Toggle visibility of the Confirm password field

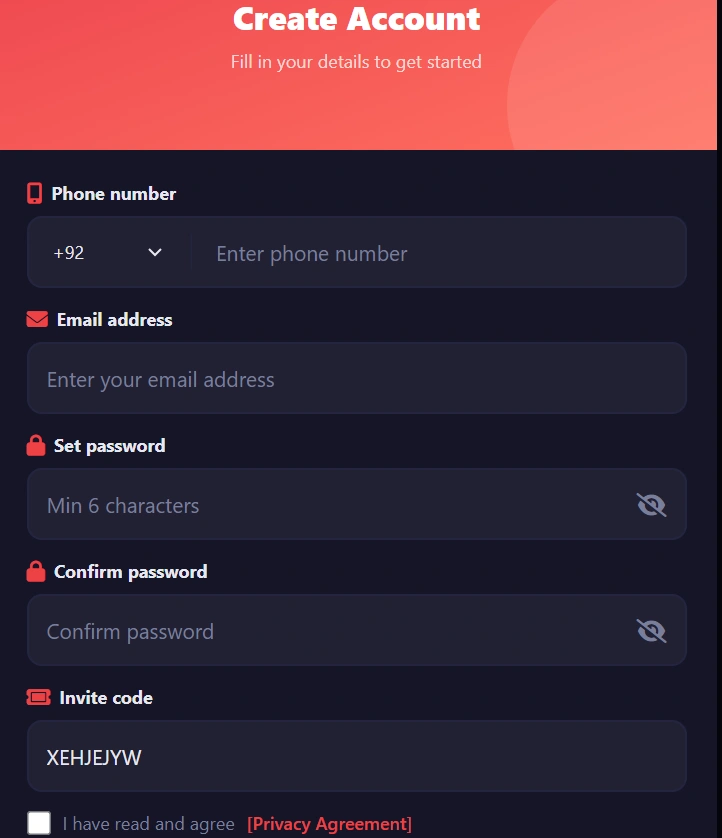(651, 631)
